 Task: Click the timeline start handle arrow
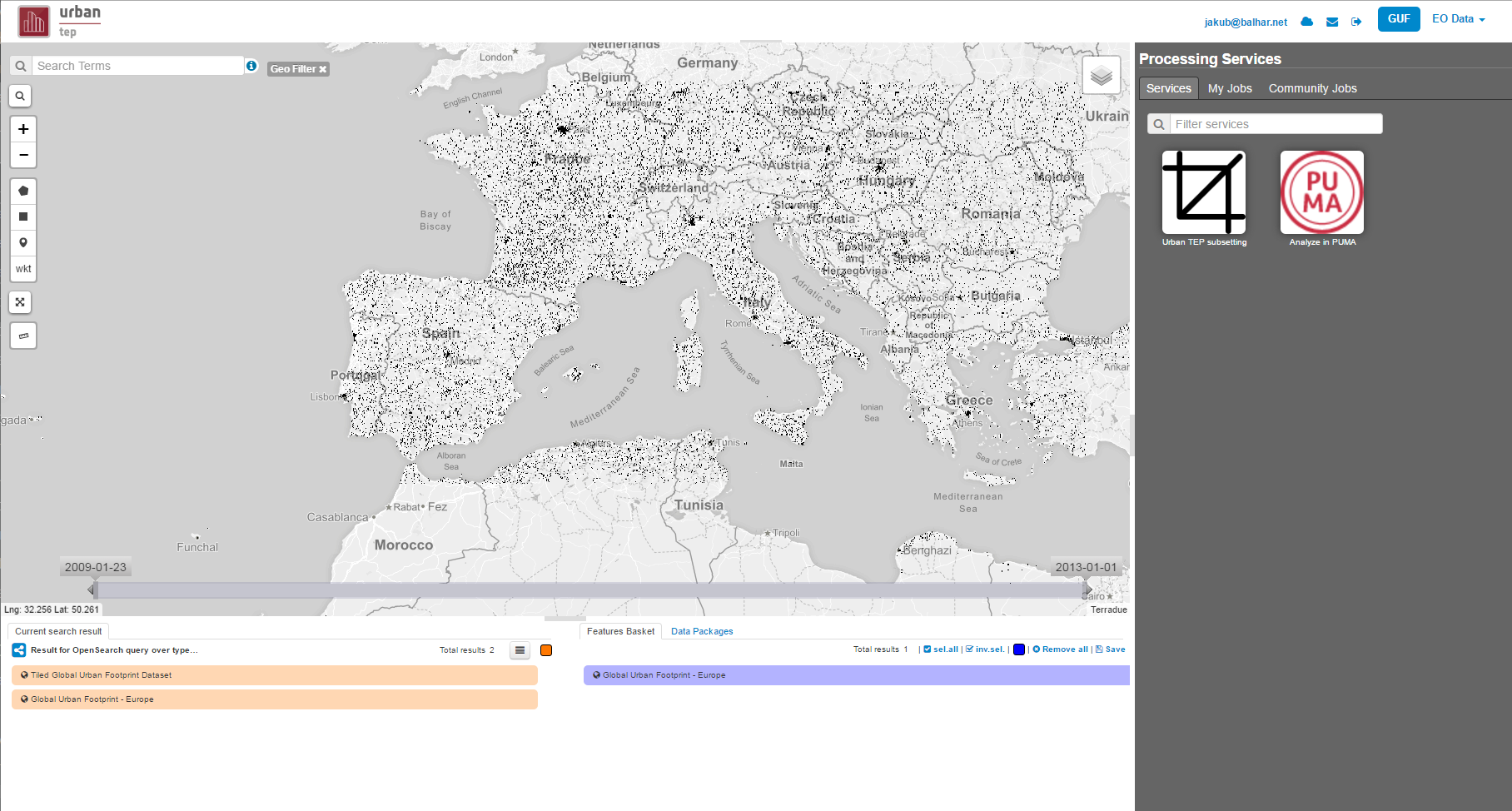92,590
